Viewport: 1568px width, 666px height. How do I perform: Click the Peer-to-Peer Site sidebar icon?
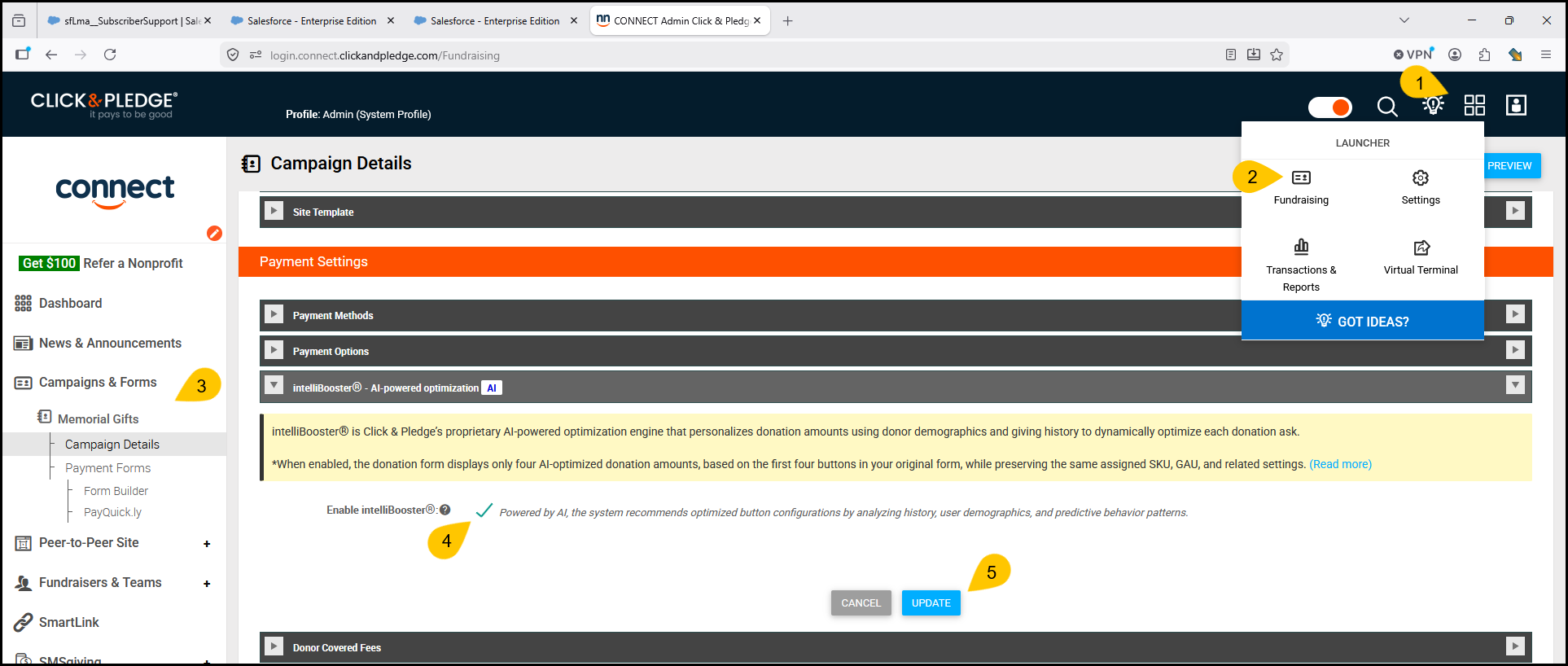23,543
